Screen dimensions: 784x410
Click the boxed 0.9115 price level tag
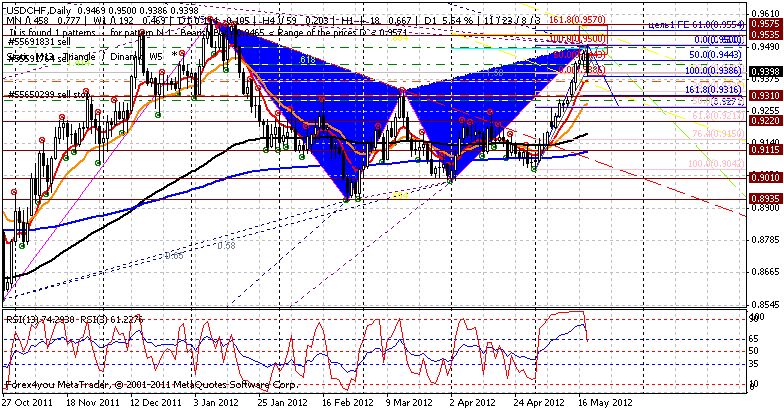765,150
